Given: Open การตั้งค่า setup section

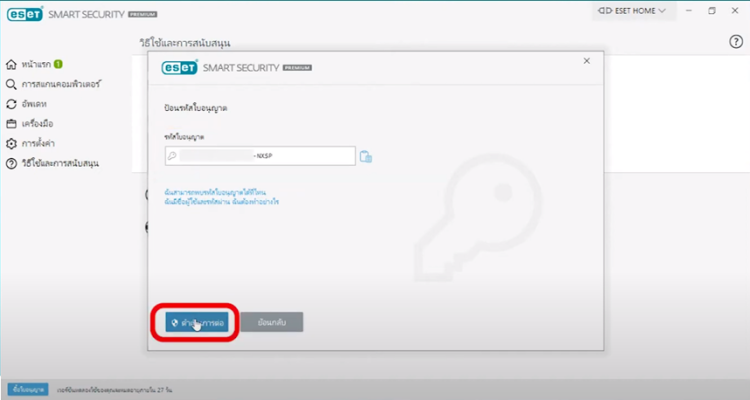Looking at the screenshot, I should (38, 144).
